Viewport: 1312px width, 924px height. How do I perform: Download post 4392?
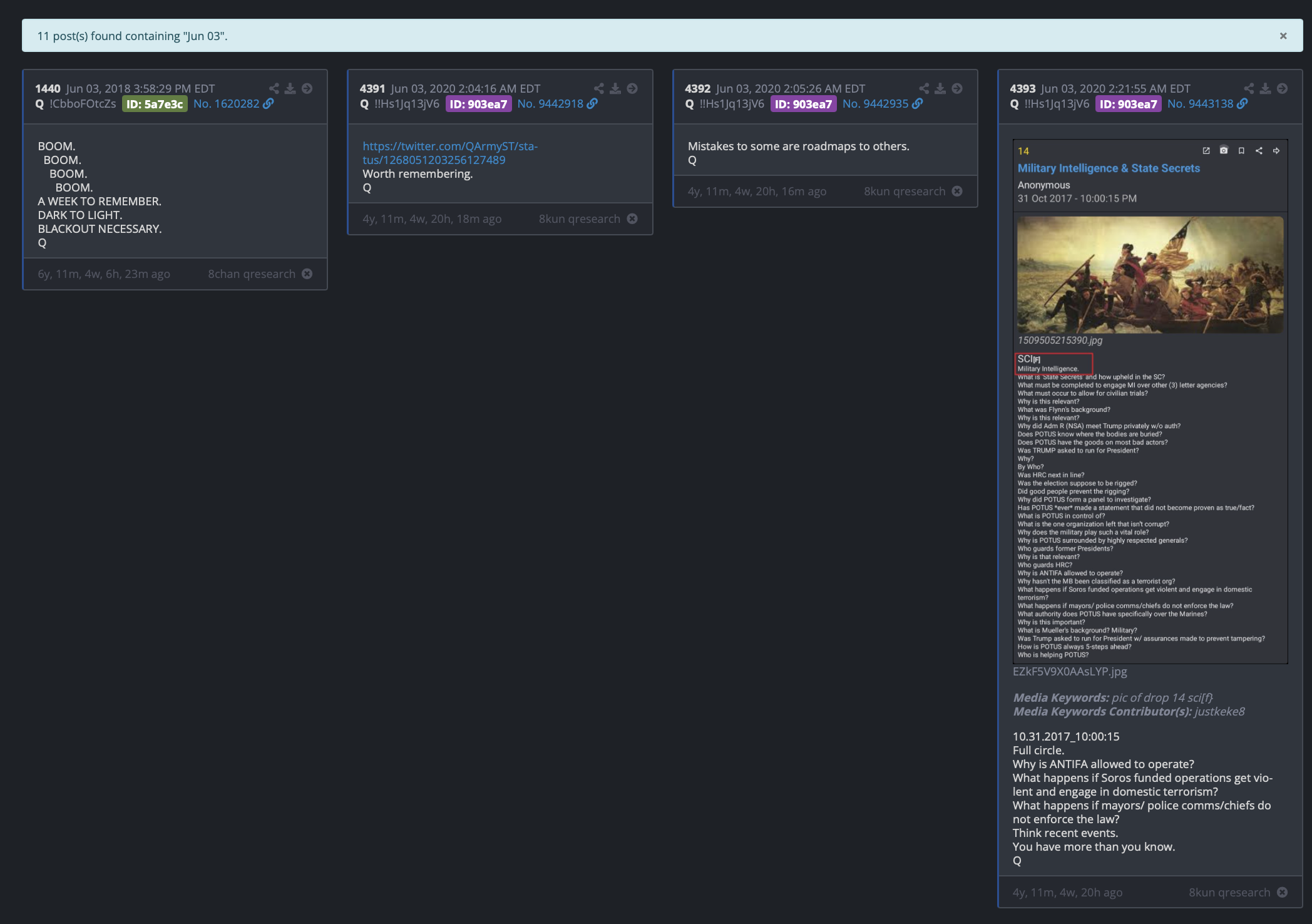941,88
